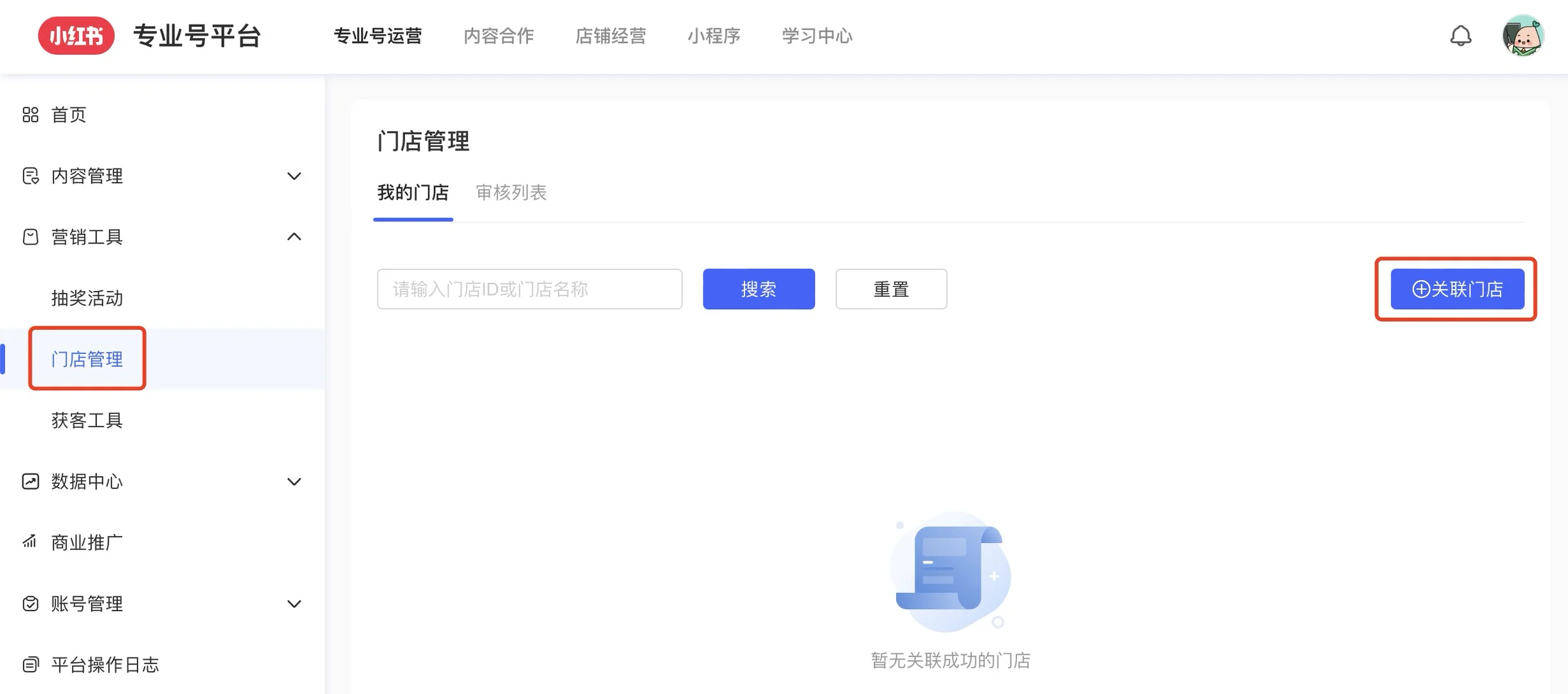Open the 学习中心 menu item
The height and width of the screenshot is (694, 1568).
click(816, 36)
